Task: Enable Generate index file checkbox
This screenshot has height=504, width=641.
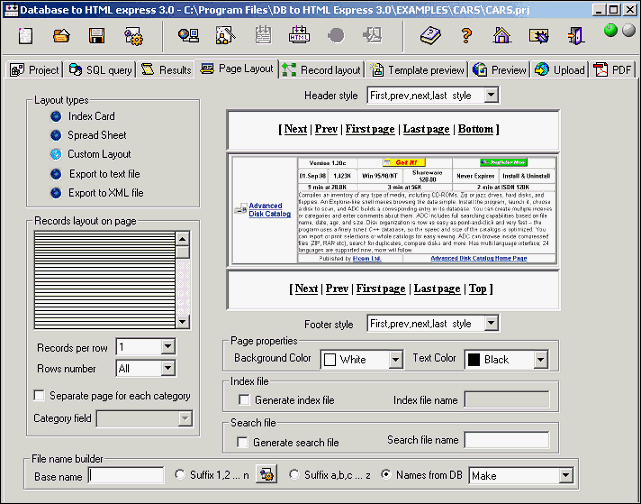Action: (244, 400)
